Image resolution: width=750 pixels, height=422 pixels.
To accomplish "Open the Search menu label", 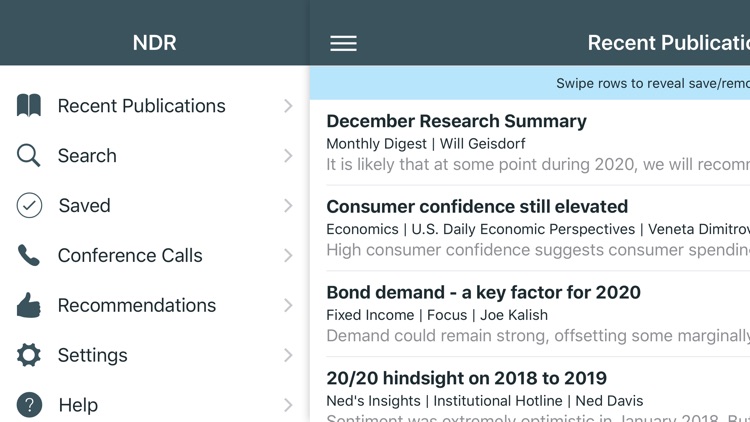I will (x=87, y=155).
